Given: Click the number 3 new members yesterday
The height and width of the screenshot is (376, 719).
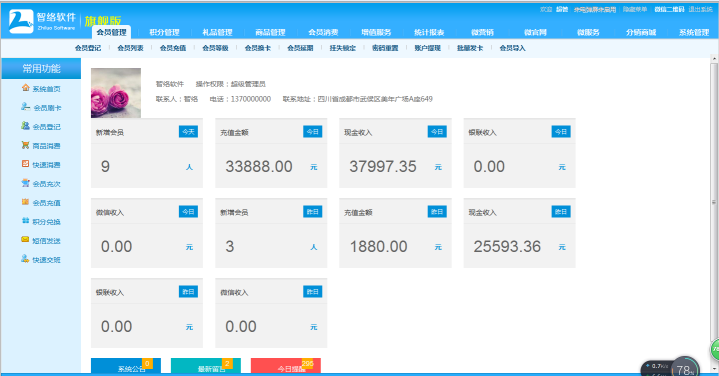Looking at the screenshot, I should (230, 247).
